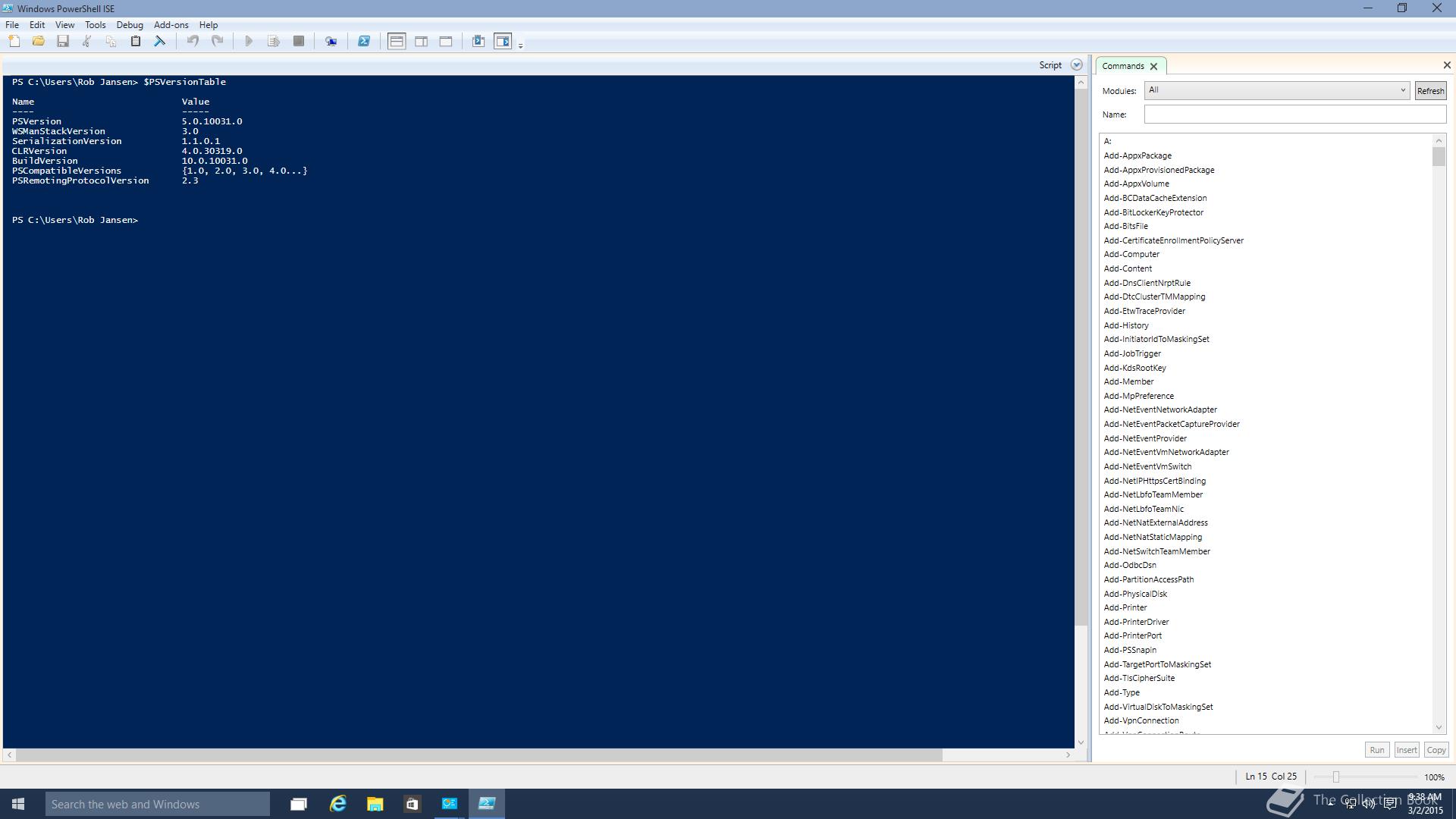Select Add-Type command

(1122, 693)
